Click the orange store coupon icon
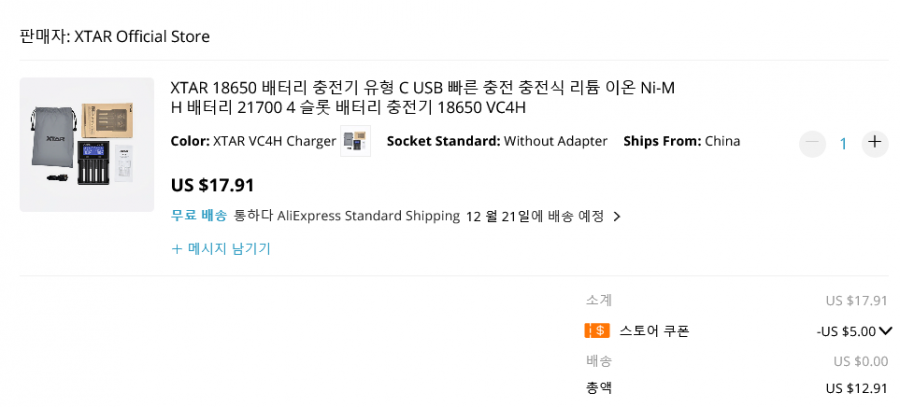Screen dimensions: 900x407 pyautogui.click(x=597, y=331)
